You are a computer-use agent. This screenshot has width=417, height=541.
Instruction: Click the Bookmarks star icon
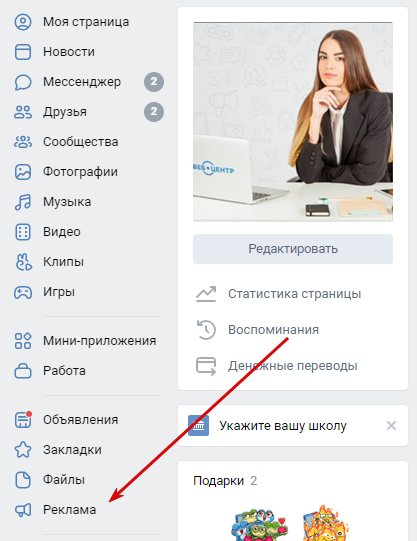(x=23, y=450)
